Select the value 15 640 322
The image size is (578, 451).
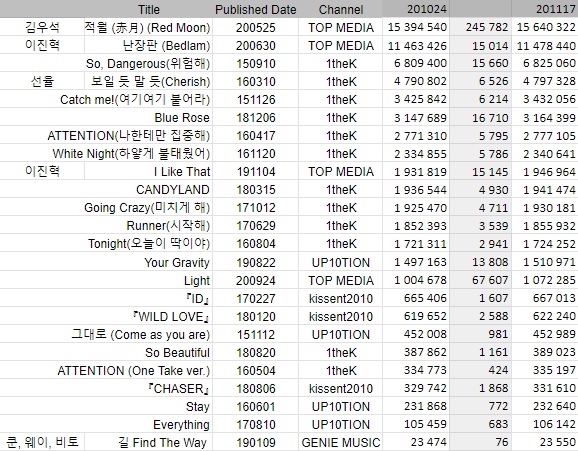pos(545,27)
